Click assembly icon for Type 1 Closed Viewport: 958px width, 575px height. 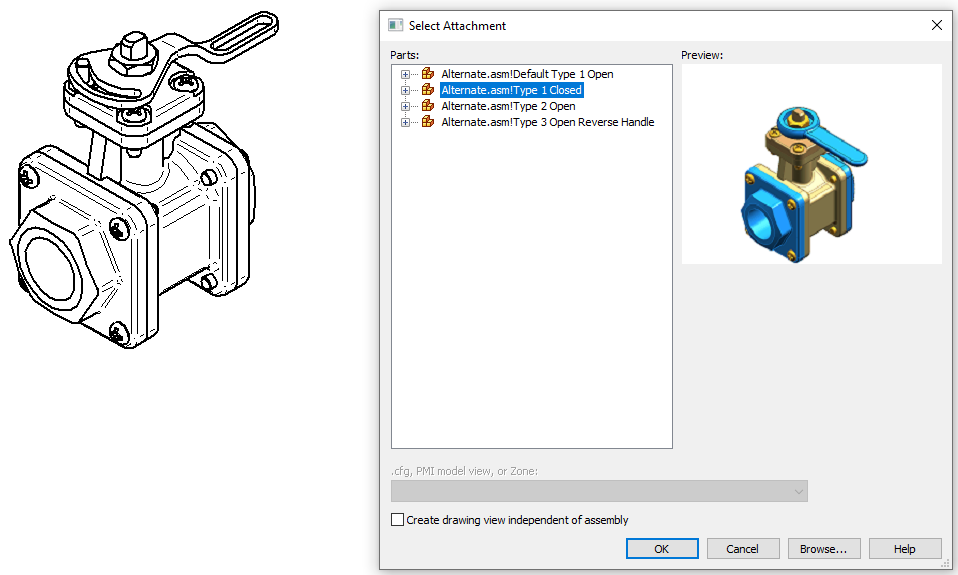428,90
